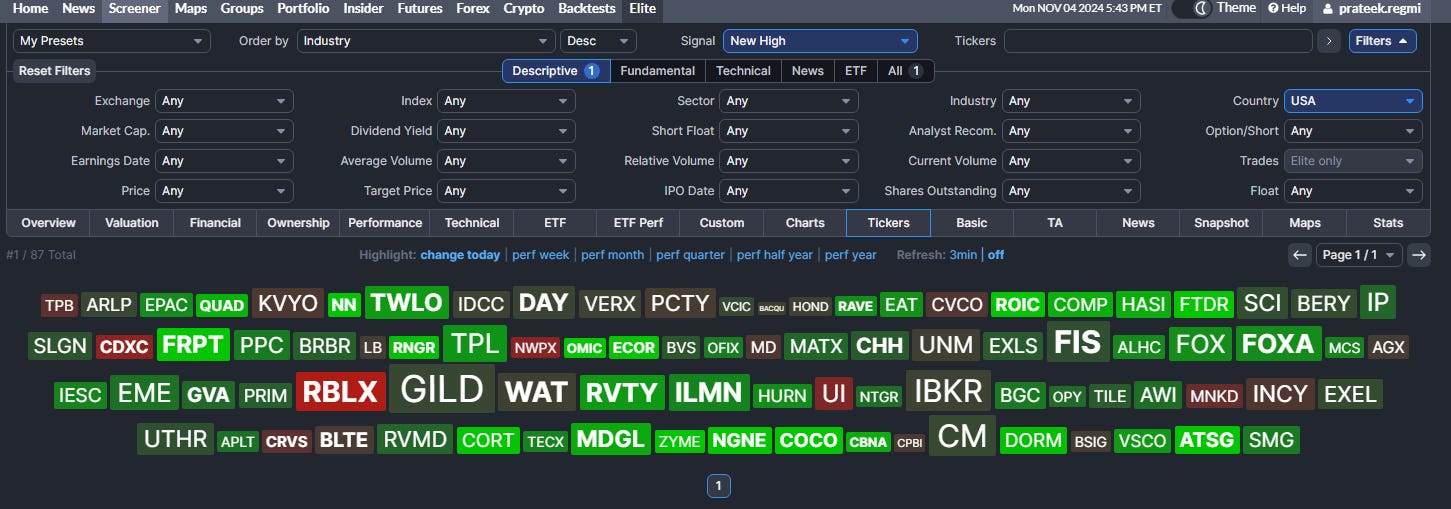
Task: Open the MDGL ticker tile
Action: pyautogui.click(x=610, y=439)
